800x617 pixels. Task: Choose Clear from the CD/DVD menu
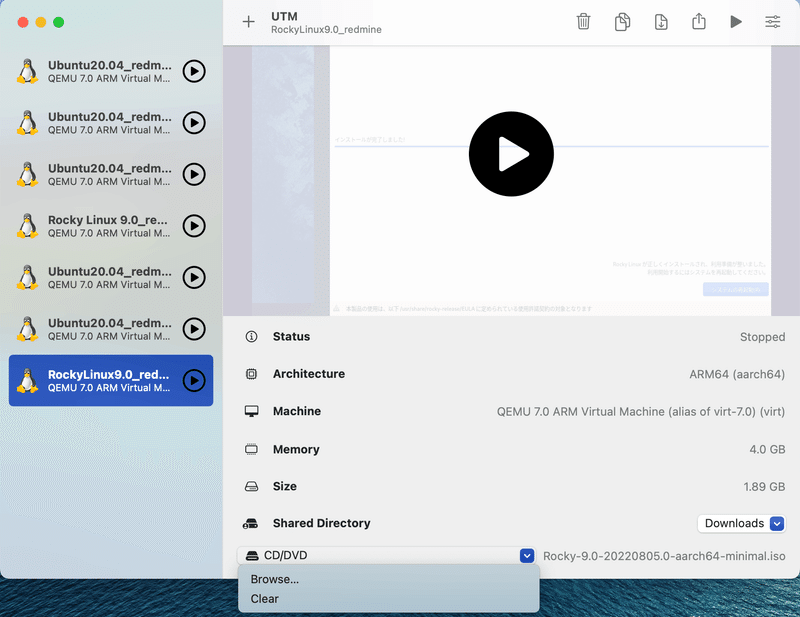pyautogui.click(x=265, y=599)
